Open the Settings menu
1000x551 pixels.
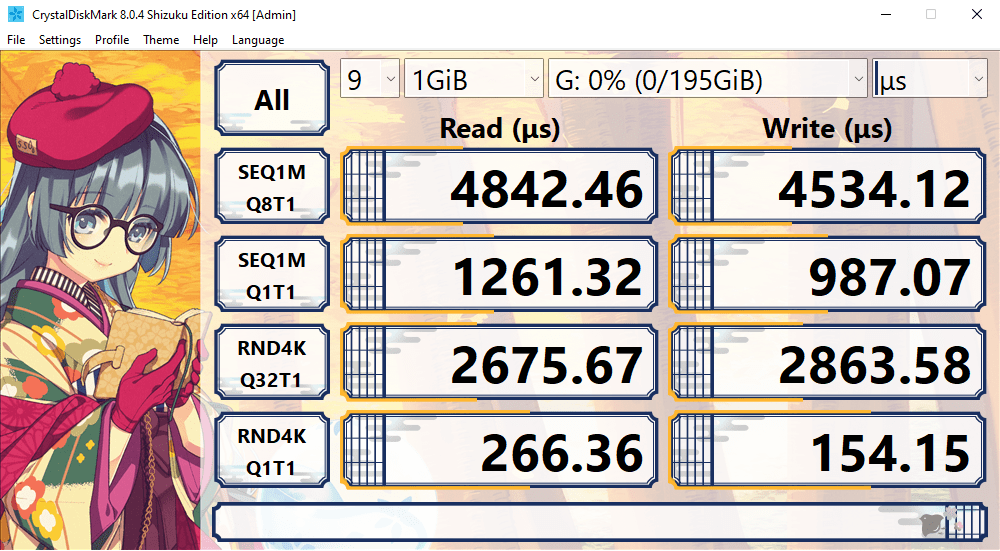click(60, 40)
